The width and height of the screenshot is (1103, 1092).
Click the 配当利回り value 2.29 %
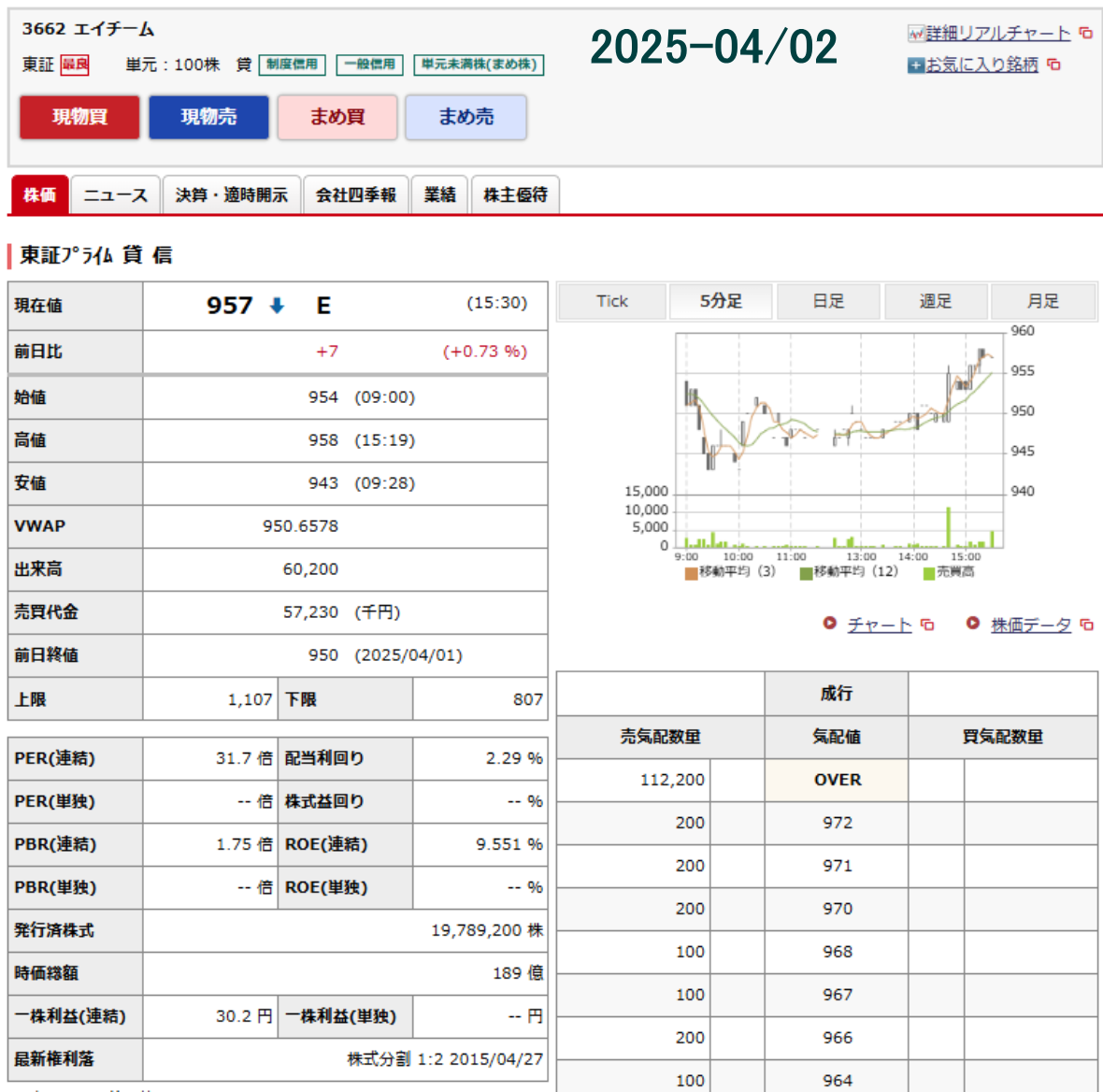coord(514,758)
